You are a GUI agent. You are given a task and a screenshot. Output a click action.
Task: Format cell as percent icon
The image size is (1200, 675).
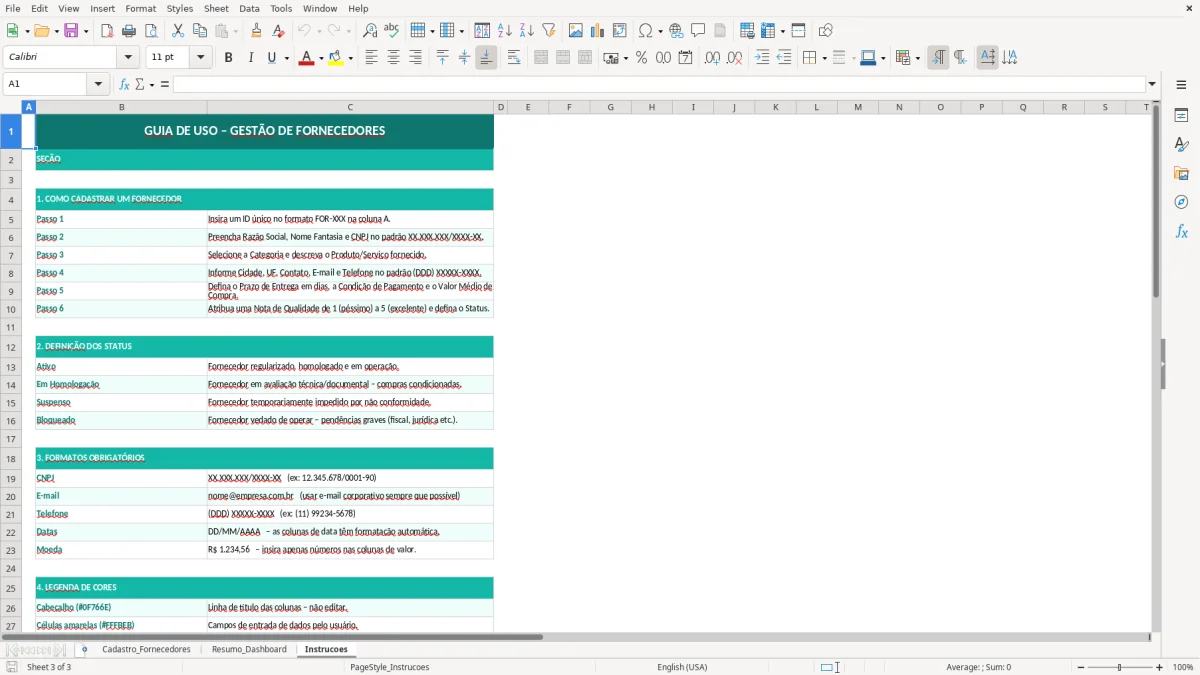[x=641, y=58]
